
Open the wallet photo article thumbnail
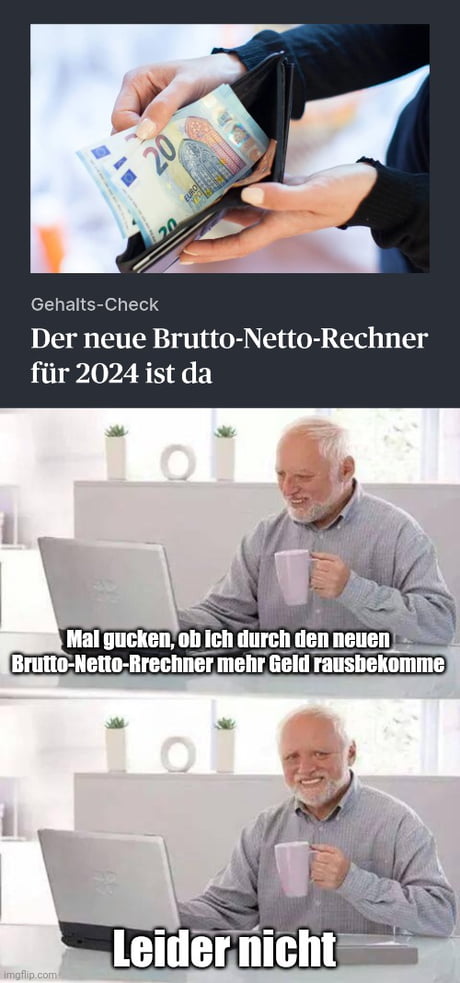point(230,148)
